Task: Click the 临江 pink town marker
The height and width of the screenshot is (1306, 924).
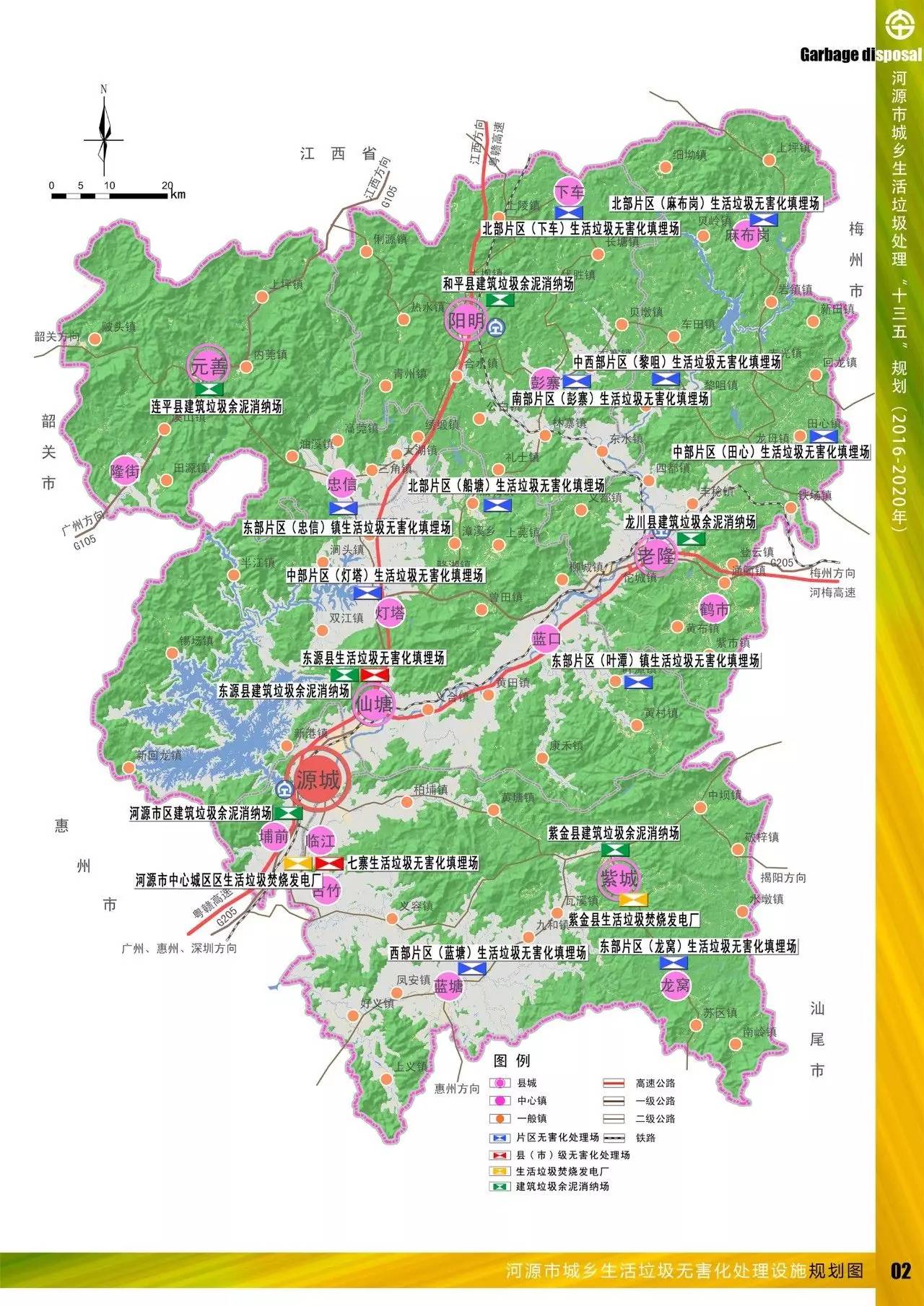Action: click(x=320, y=840)
